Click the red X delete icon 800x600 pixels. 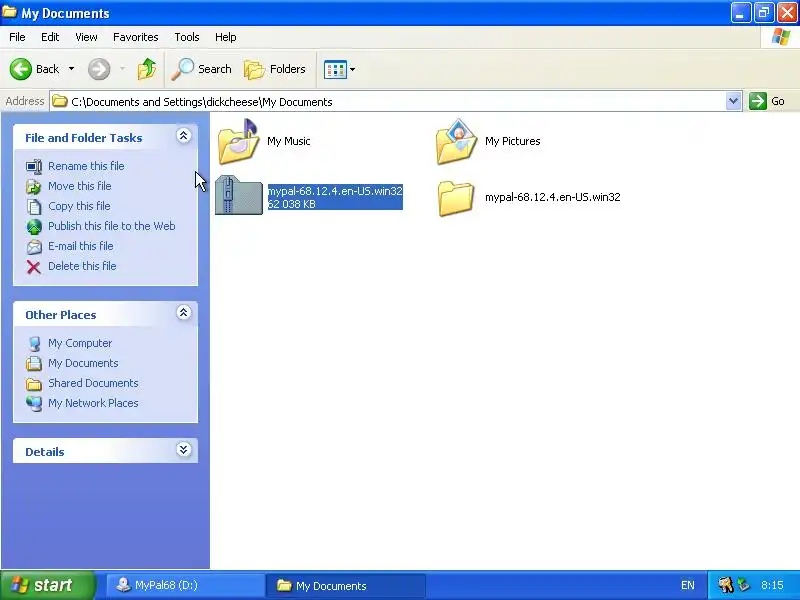[x=34, y=267]
